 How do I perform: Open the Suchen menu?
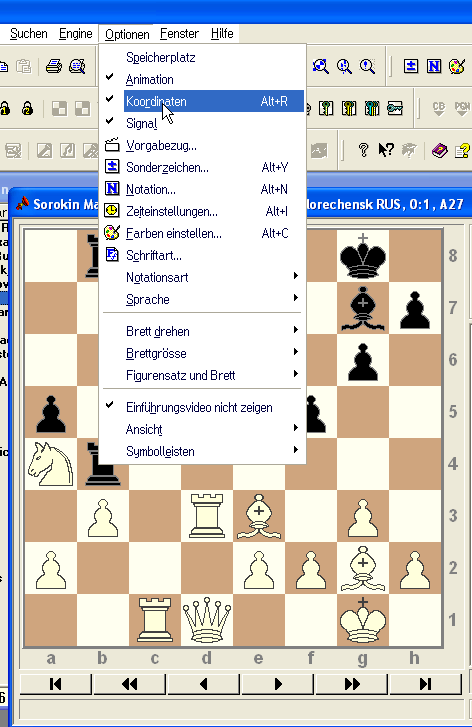[29, 34]
